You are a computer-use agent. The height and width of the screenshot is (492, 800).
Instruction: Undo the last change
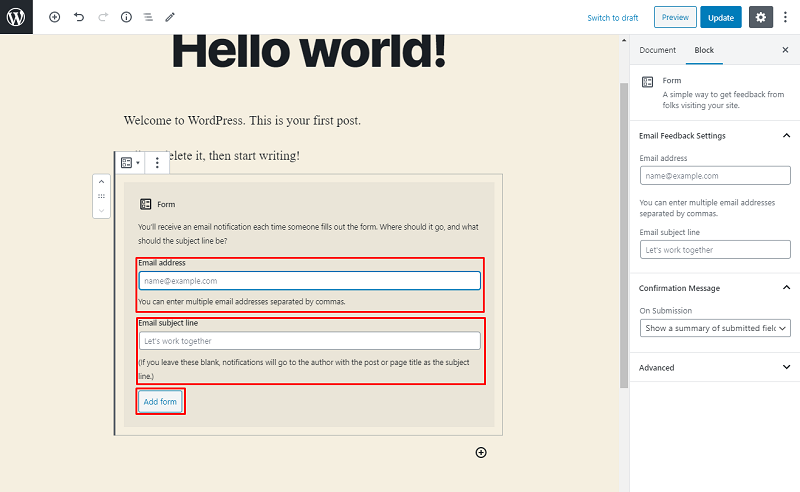[79, 17]
